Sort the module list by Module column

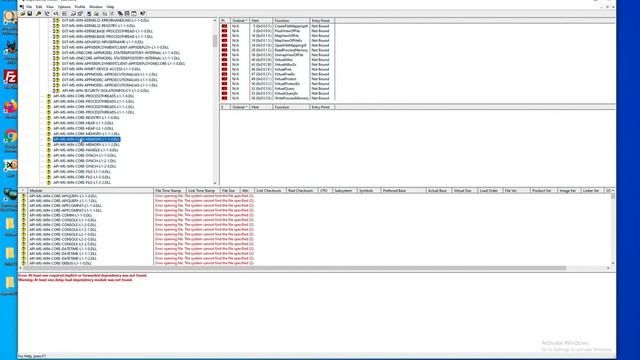(x=90, y=191)
